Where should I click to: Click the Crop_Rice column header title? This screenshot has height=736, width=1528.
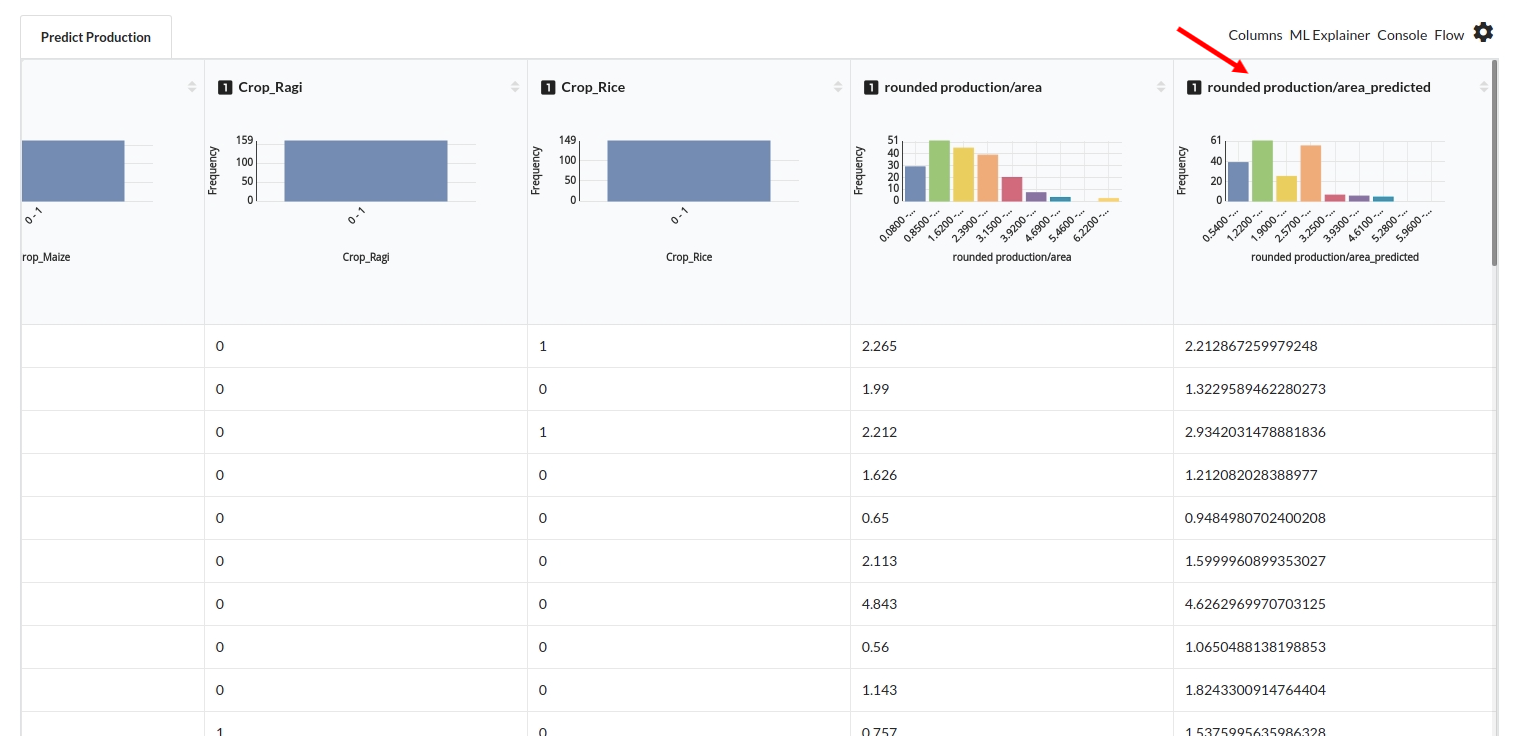pos(593,87)
